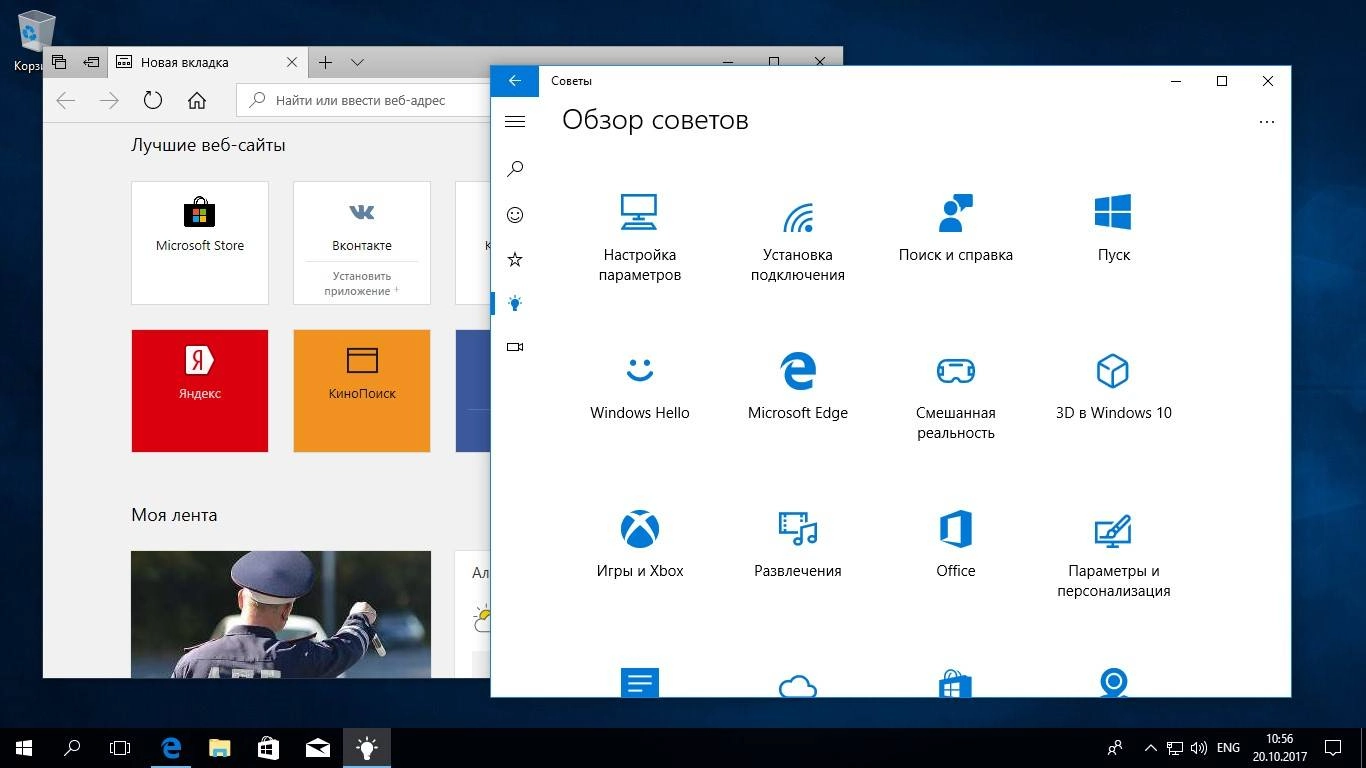Screen dimensions: 1366x768
Task: Click the tabs you've set aside icon
Action: [58, 62]
